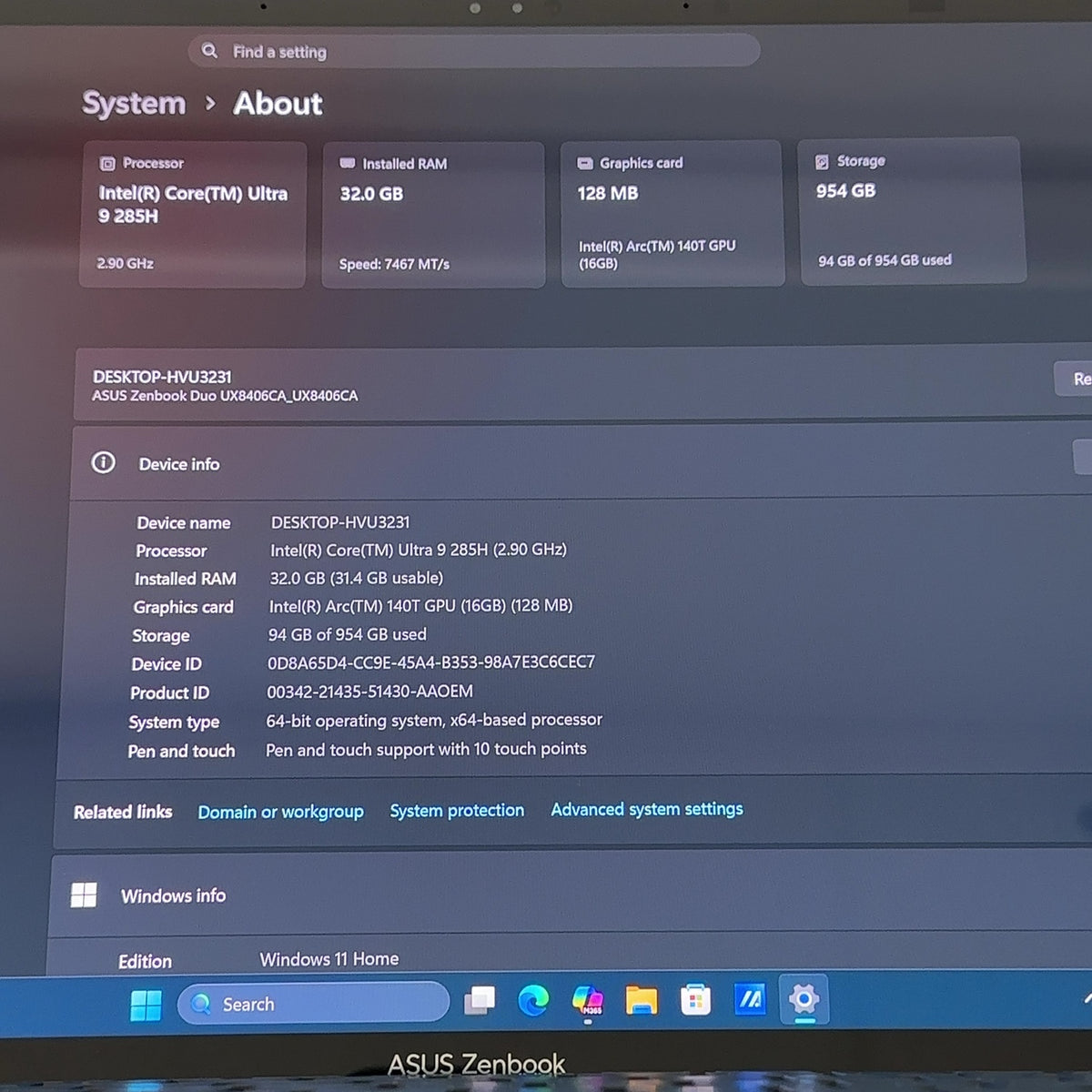Click '94 GB of 954 GB used' in Device info

(x=347, y=634)
